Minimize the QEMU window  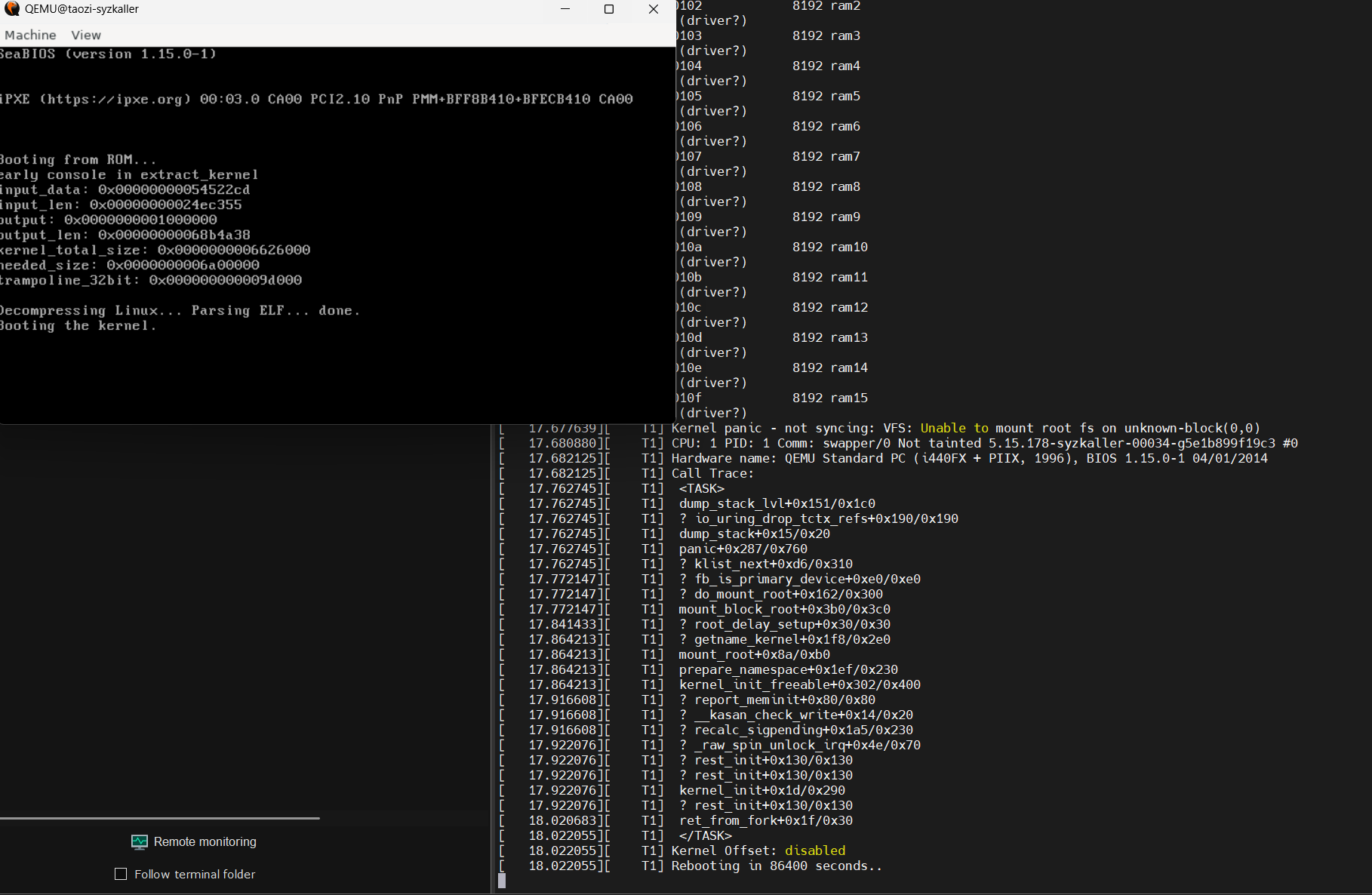(x=566, y=9)
